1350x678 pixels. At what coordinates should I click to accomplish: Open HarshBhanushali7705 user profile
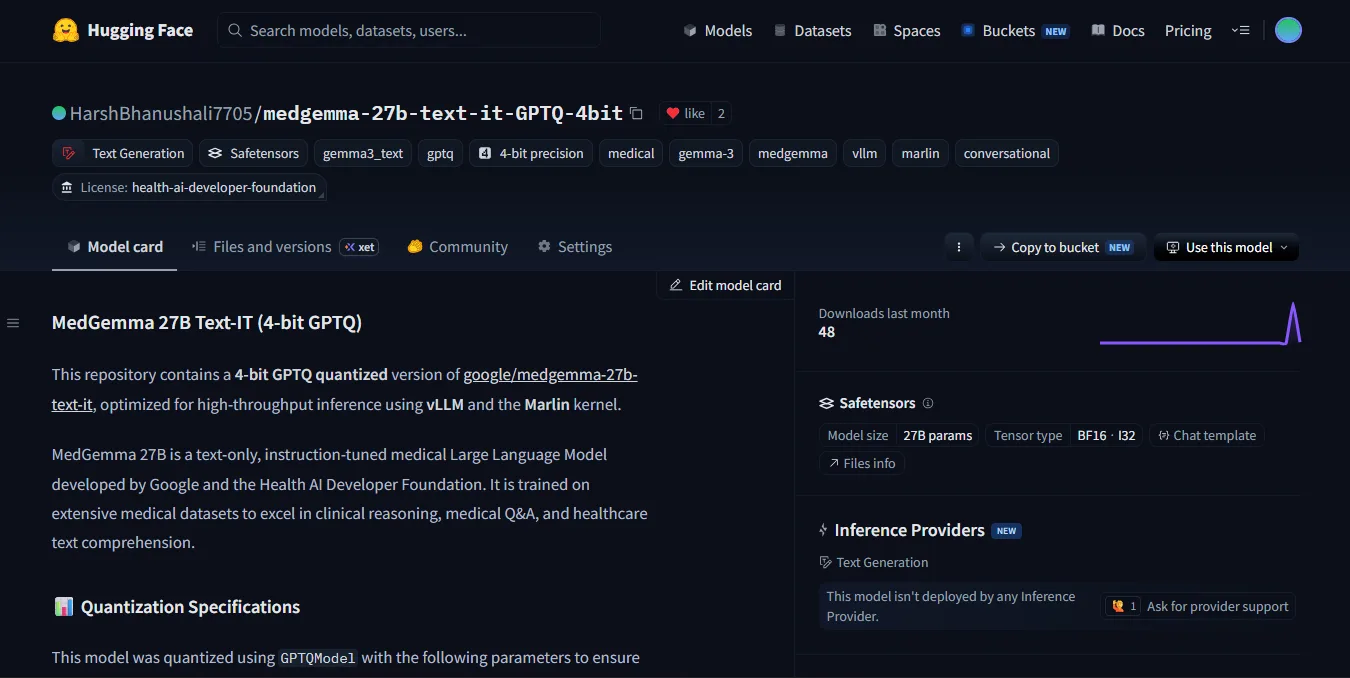[x=160, y=113]
